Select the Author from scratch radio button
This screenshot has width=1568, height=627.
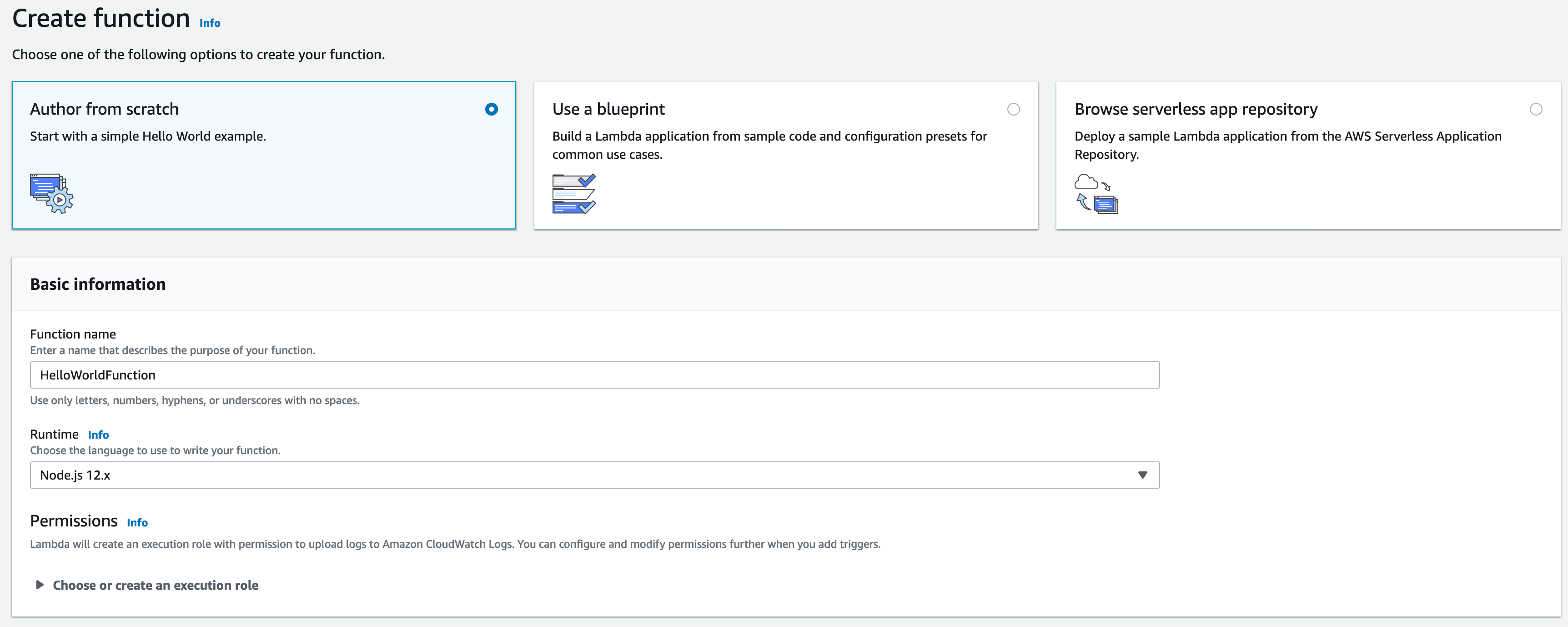coord(492,110)
